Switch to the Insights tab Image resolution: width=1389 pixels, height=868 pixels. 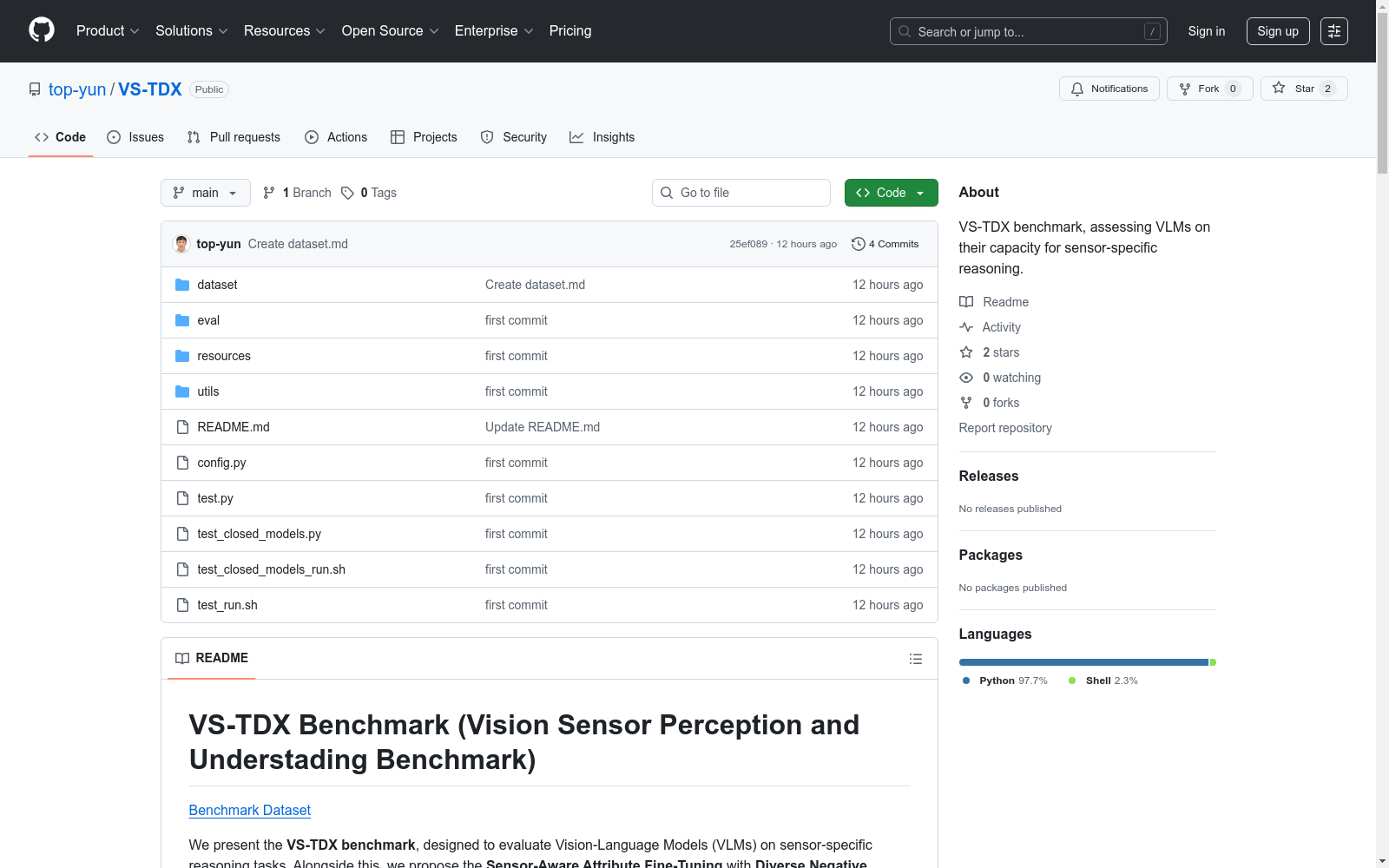(602, 137)
